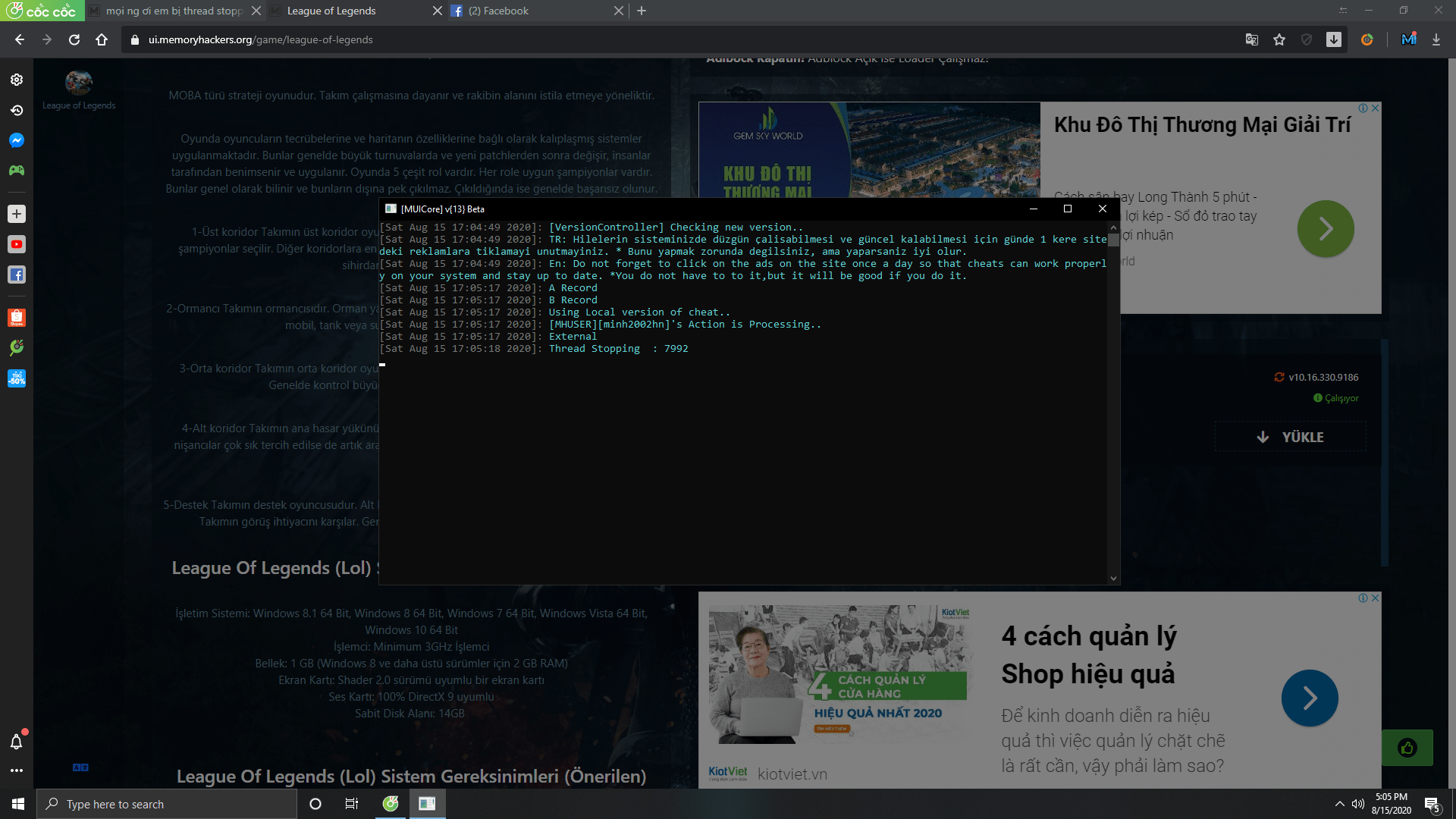1456x819 pixels.
Task: Open the green gamepad games icon
Action: pyautogui.click(x=17, y=171)
